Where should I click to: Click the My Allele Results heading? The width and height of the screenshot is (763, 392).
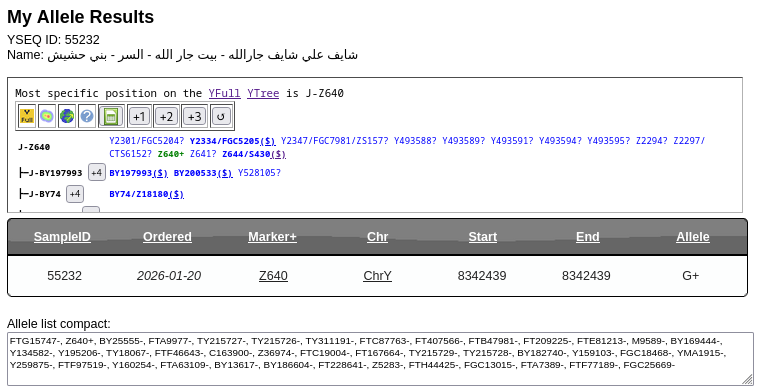click(81, 17)
